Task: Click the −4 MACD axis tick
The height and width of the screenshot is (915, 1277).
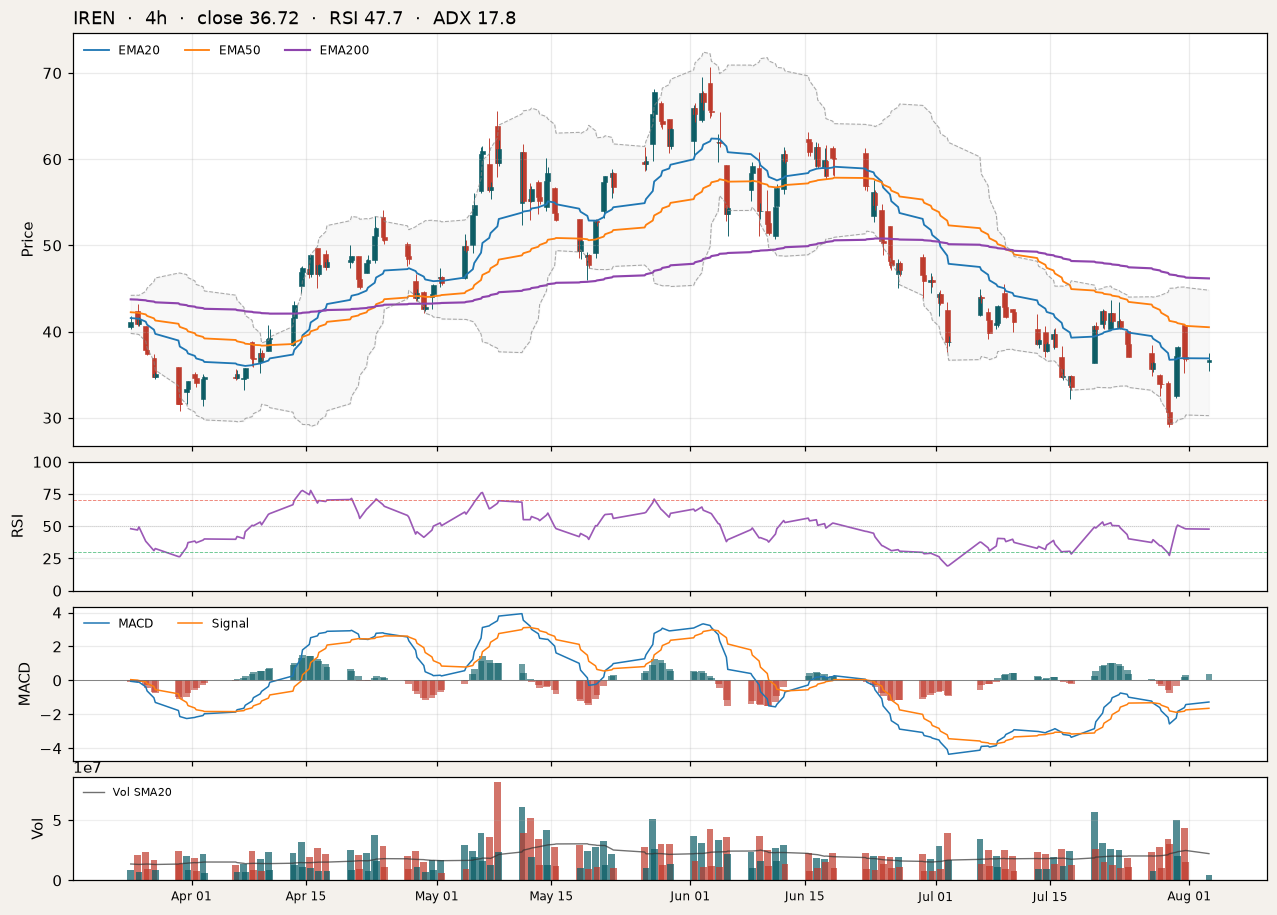Action: pyautogui.click(x=53, y=748)
